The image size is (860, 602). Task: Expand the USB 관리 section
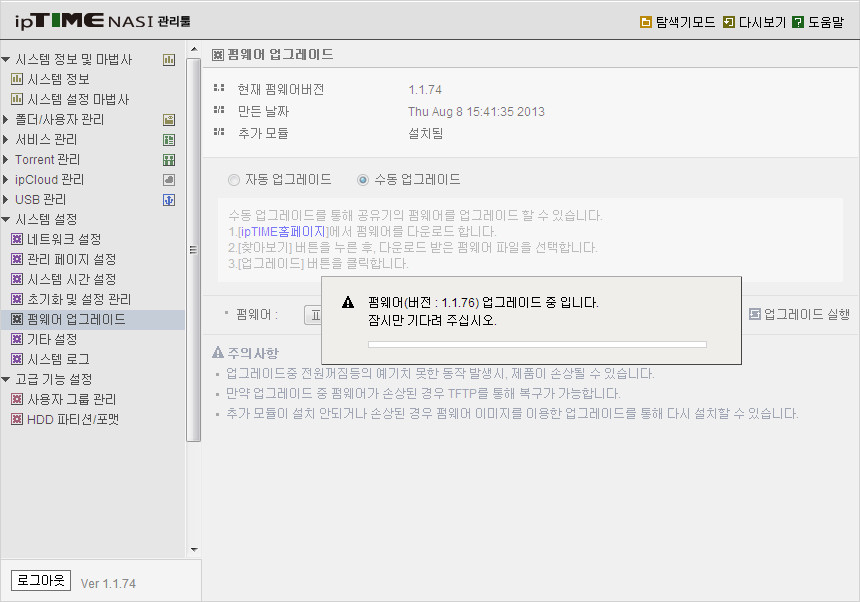(5, 200)
